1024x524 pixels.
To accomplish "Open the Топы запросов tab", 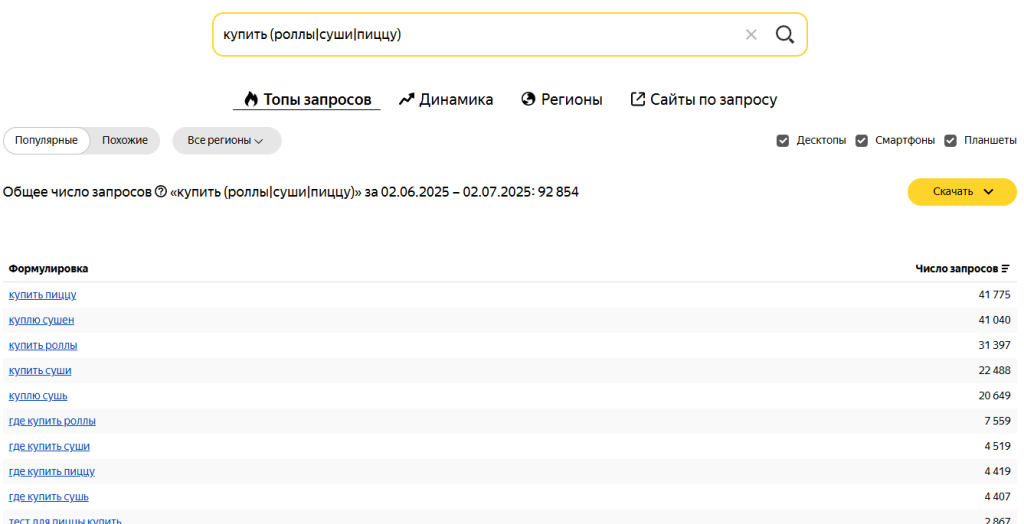I will (307, 100).
